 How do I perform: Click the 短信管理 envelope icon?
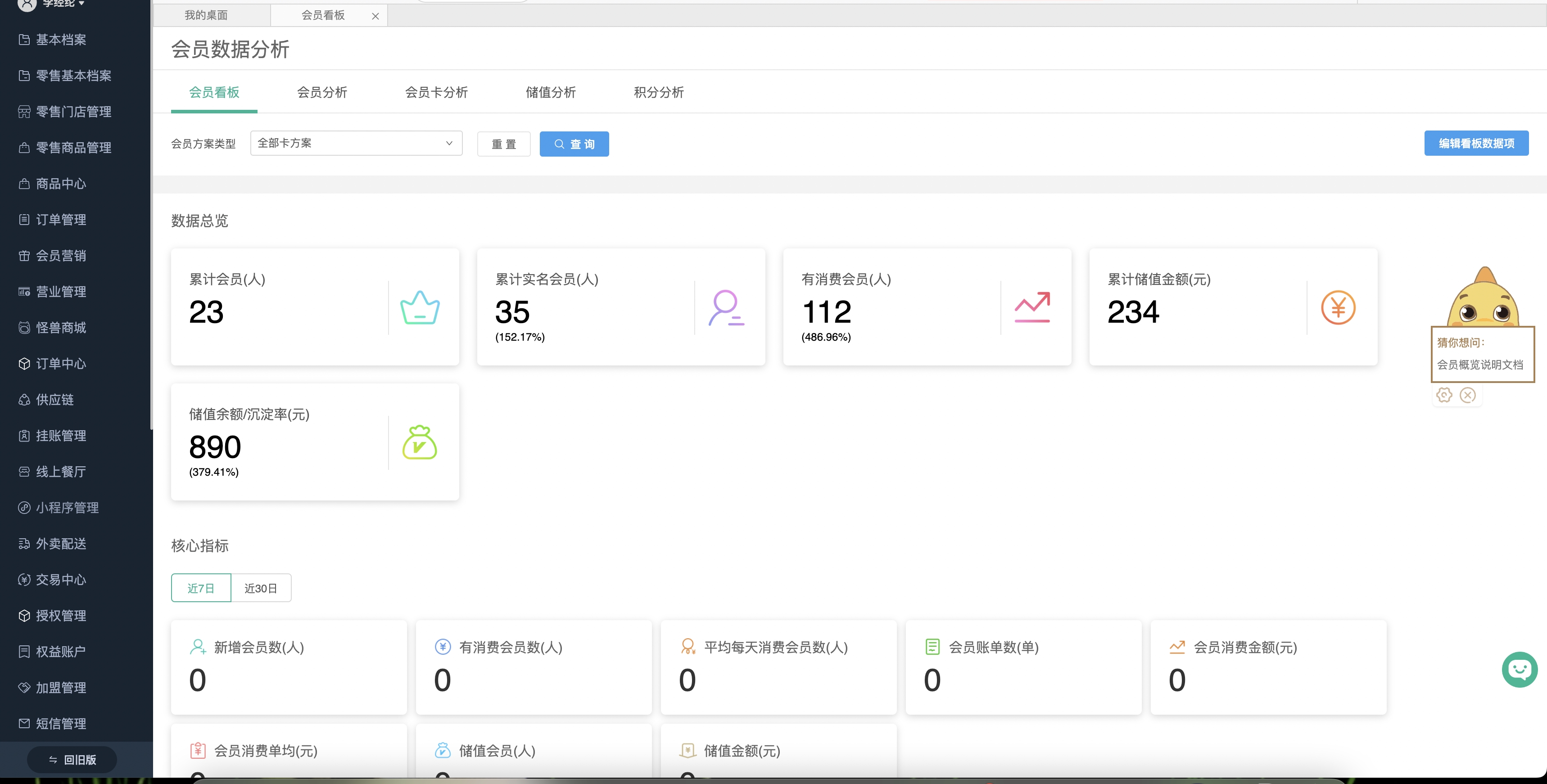[x=24, y=723]
